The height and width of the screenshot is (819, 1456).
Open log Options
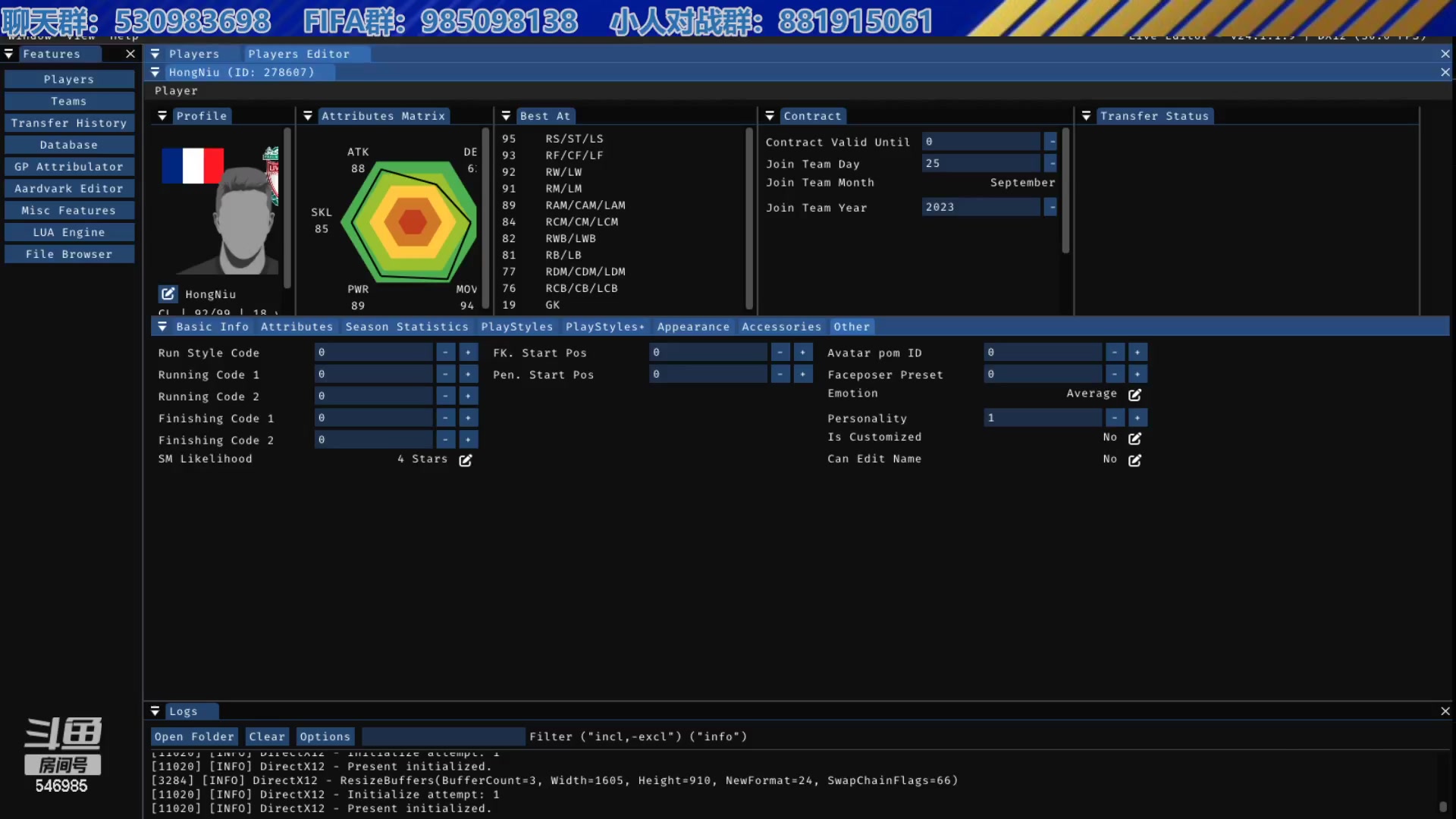click(x=325, y=736)
